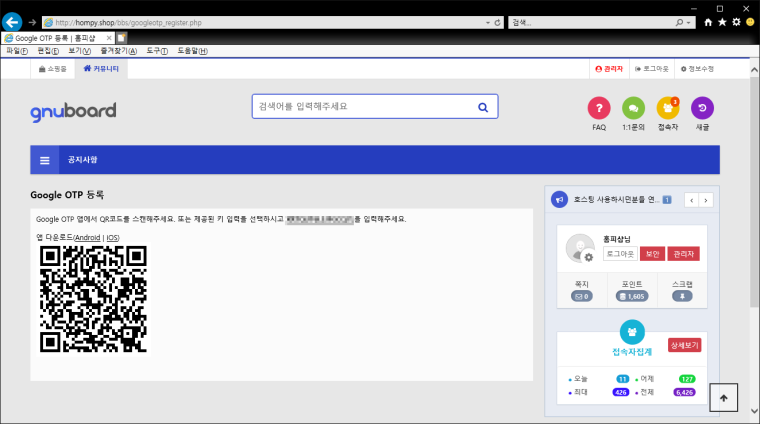Open the 접속자 visitors icon
The height and width of the screenshot is (424, 760).
coord(667,108)
